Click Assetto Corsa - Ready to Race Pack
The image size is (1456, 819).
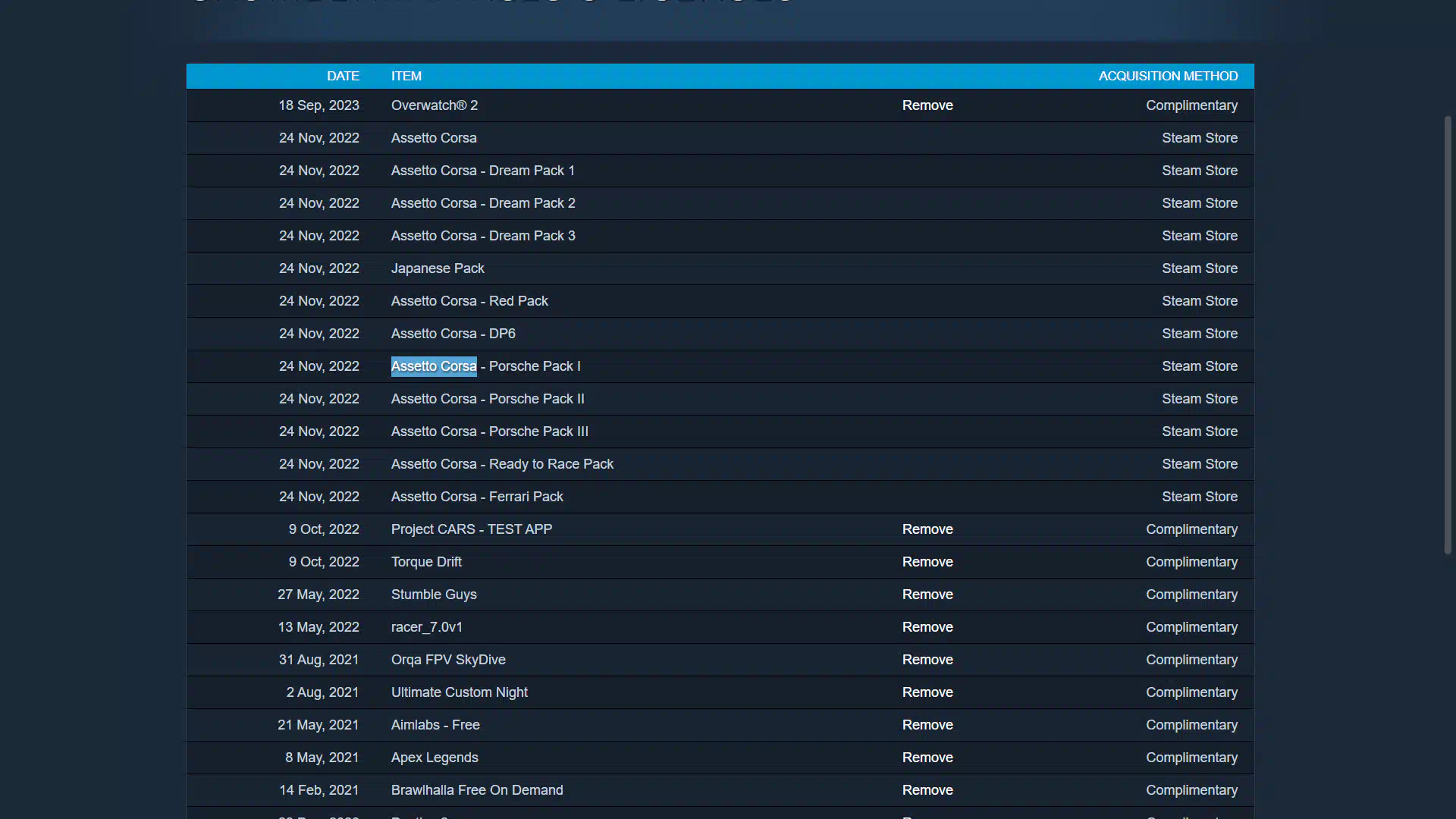tap(502, 464)
